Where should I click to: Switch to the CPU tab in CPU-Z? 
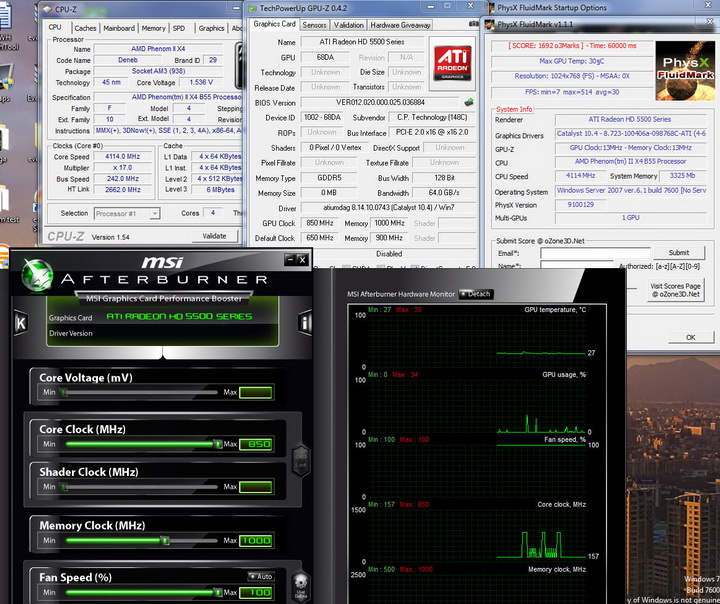[x=55, y=28]
